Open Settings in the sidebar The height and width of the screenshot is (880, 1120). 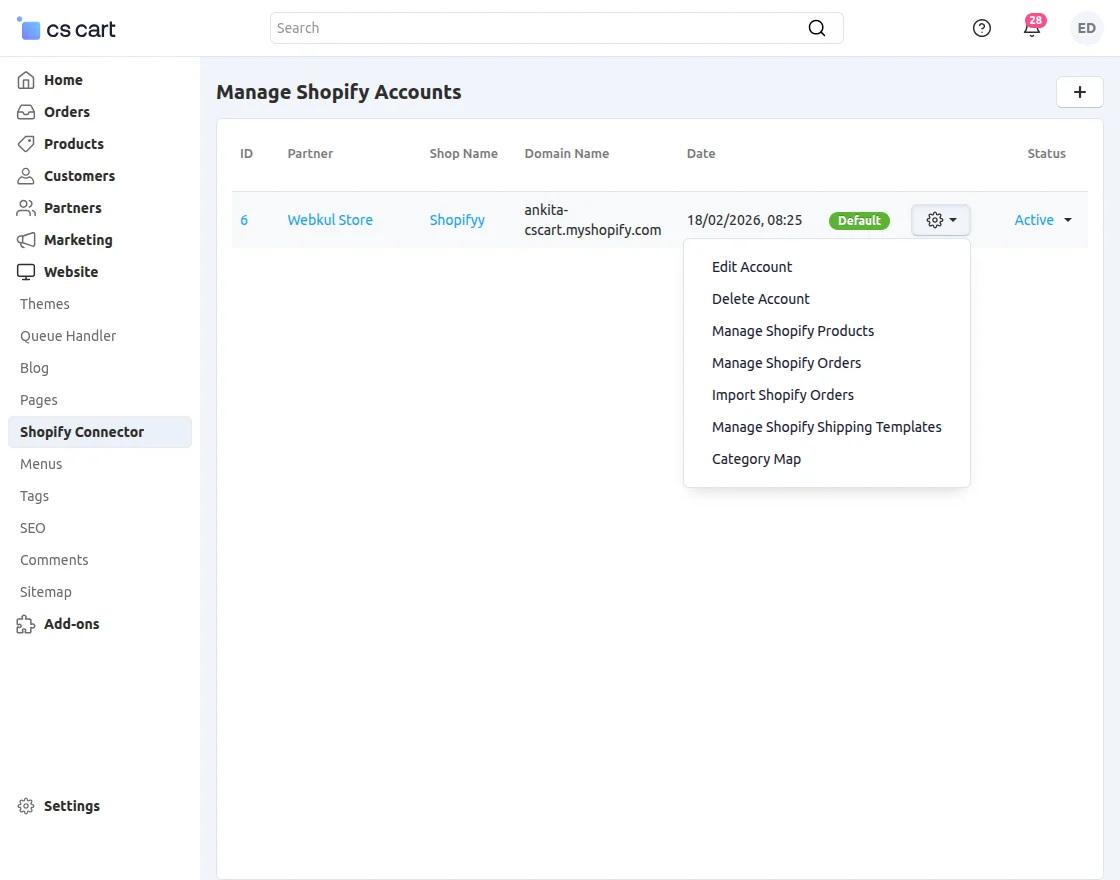click(71, 806)
